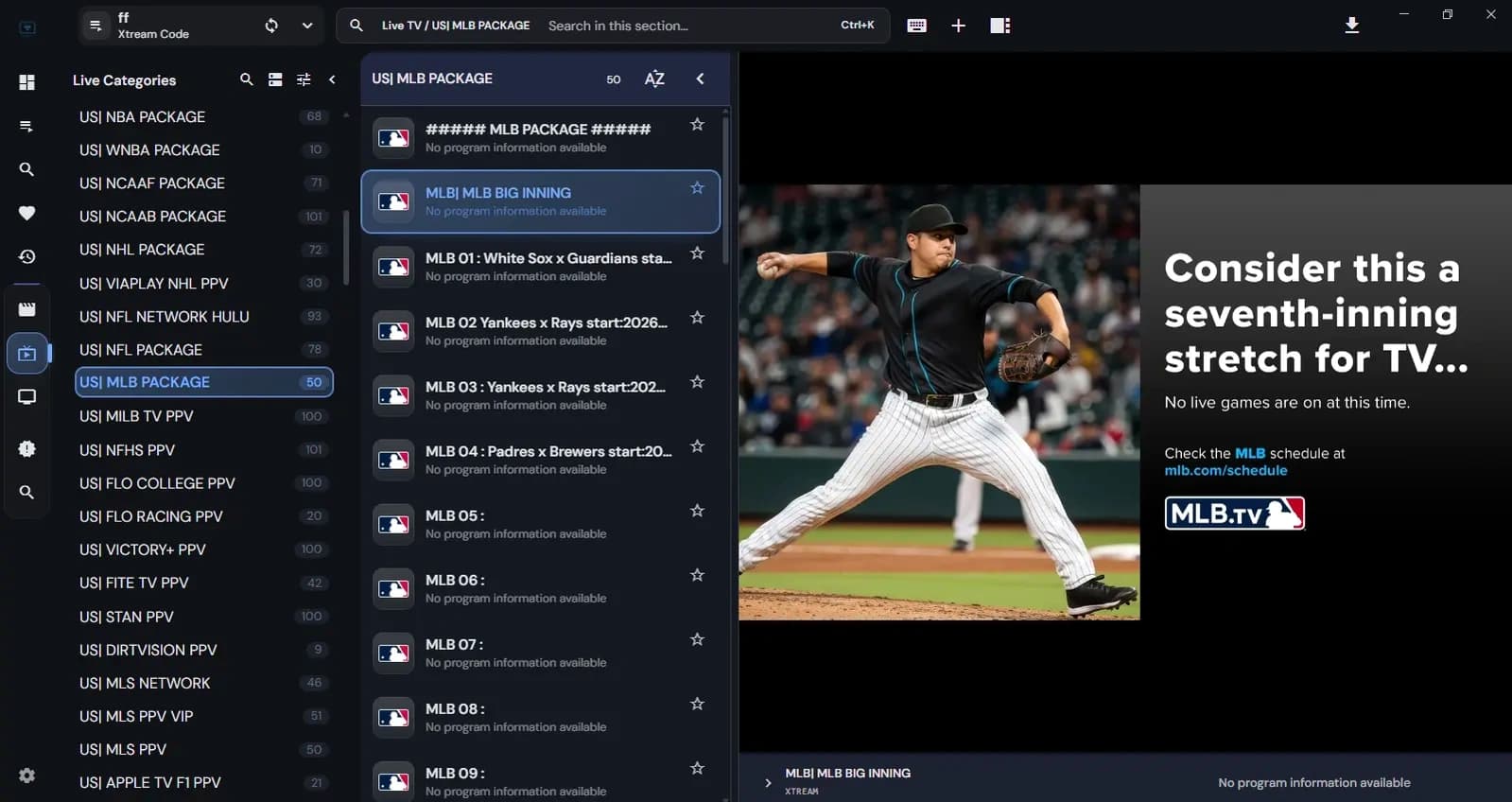Image resolution: width=1512 pixels, height=802 pixels.
Task: Collapse the US| MLB PACKAGE channel panel
Action: tap(700, 78)
